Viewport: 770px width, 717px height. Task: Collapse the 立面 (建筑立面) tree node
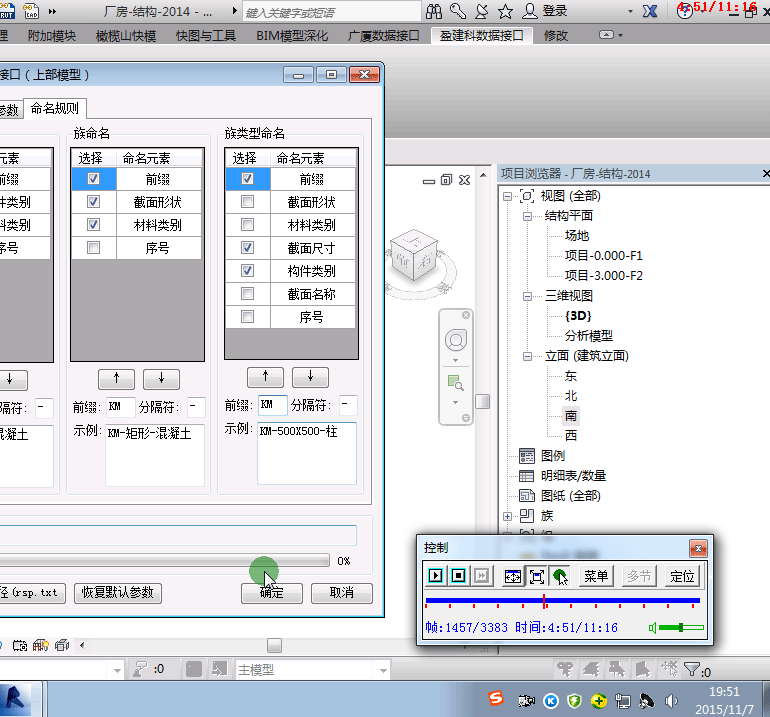[527, 356]
